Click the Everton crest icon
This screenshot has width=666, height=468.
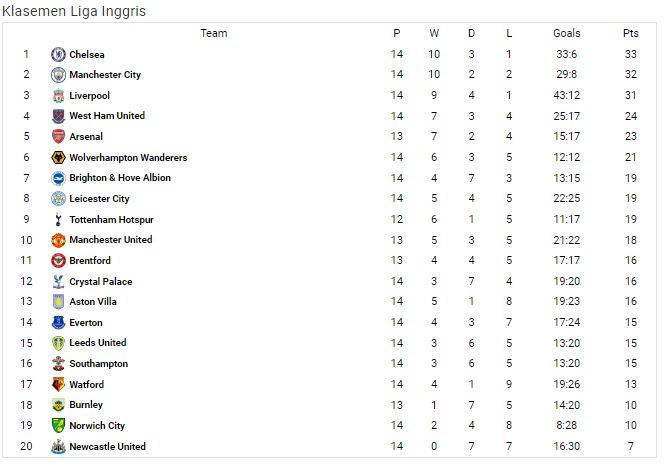point(58,323)
